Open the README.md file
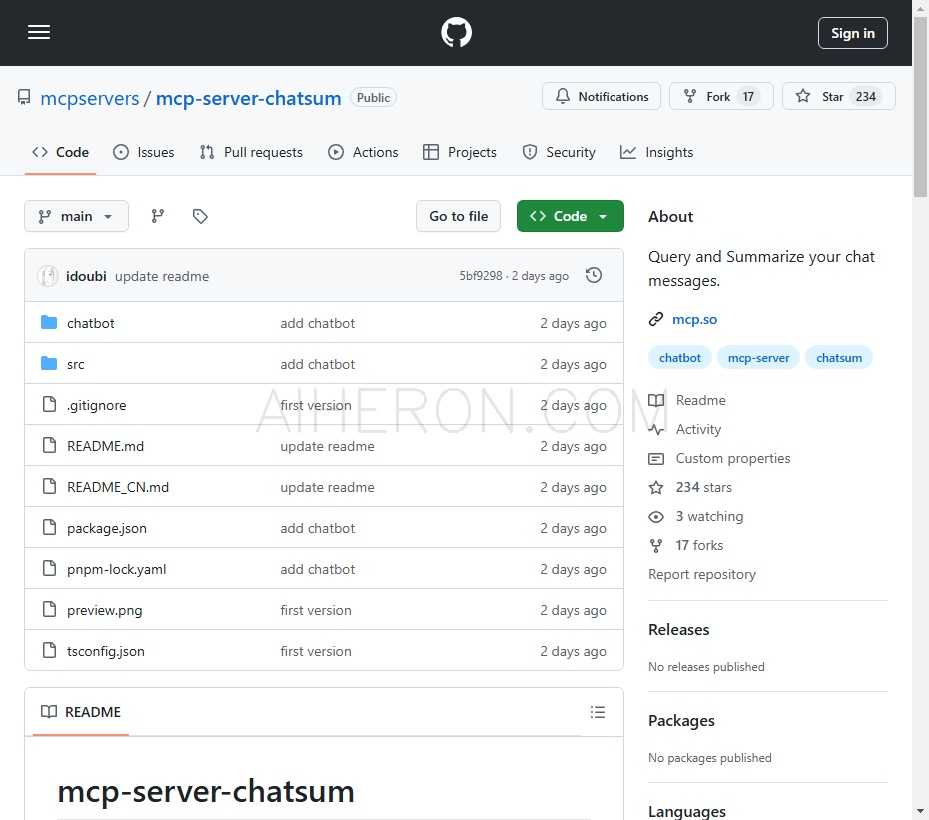The width and height of the screenshot is (929, 820). point(105,446)
